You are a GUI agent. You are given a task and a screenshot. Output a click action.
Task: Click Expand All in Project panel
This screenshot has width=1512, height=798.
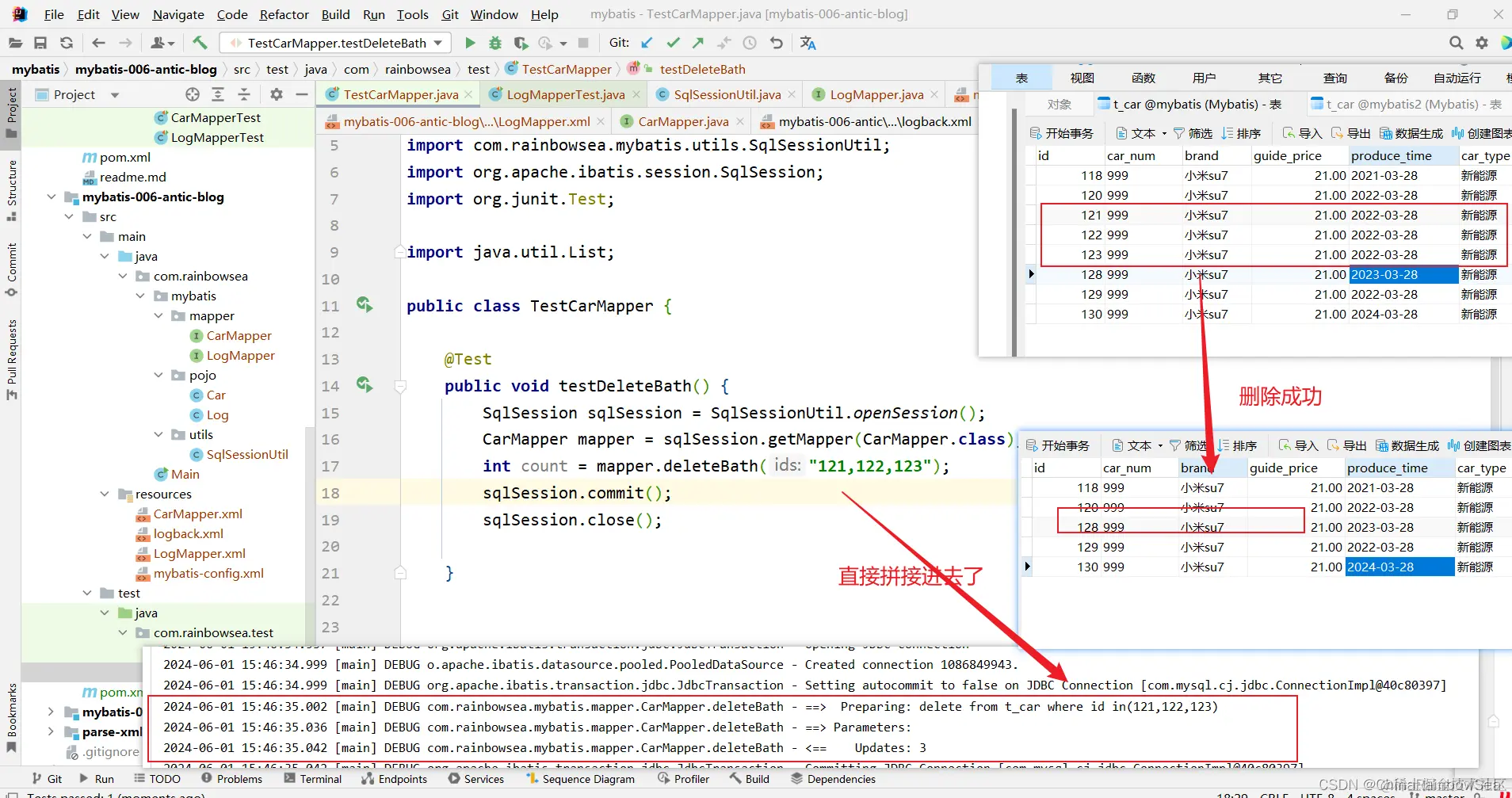point(218,94)
